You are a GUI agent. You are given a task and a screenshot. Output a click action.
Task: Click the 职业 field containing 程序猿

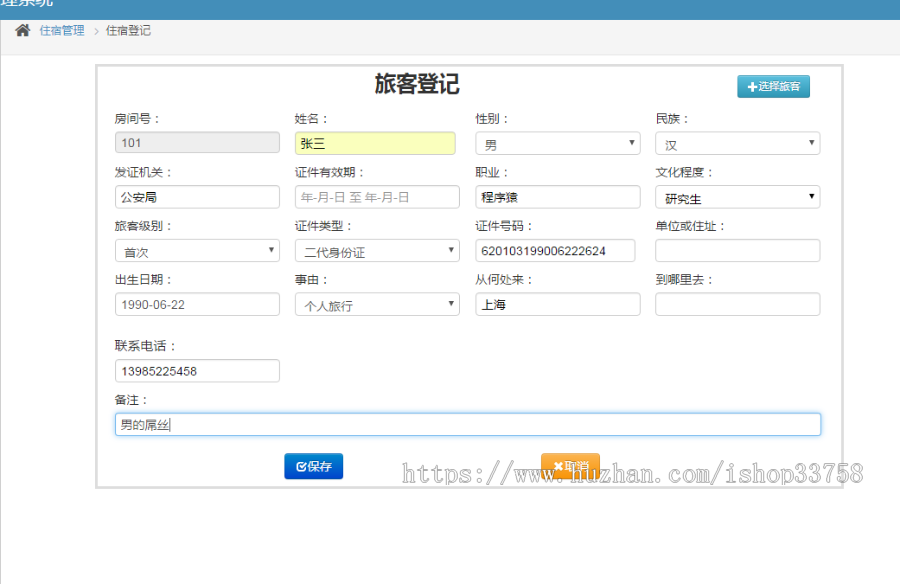557,197
